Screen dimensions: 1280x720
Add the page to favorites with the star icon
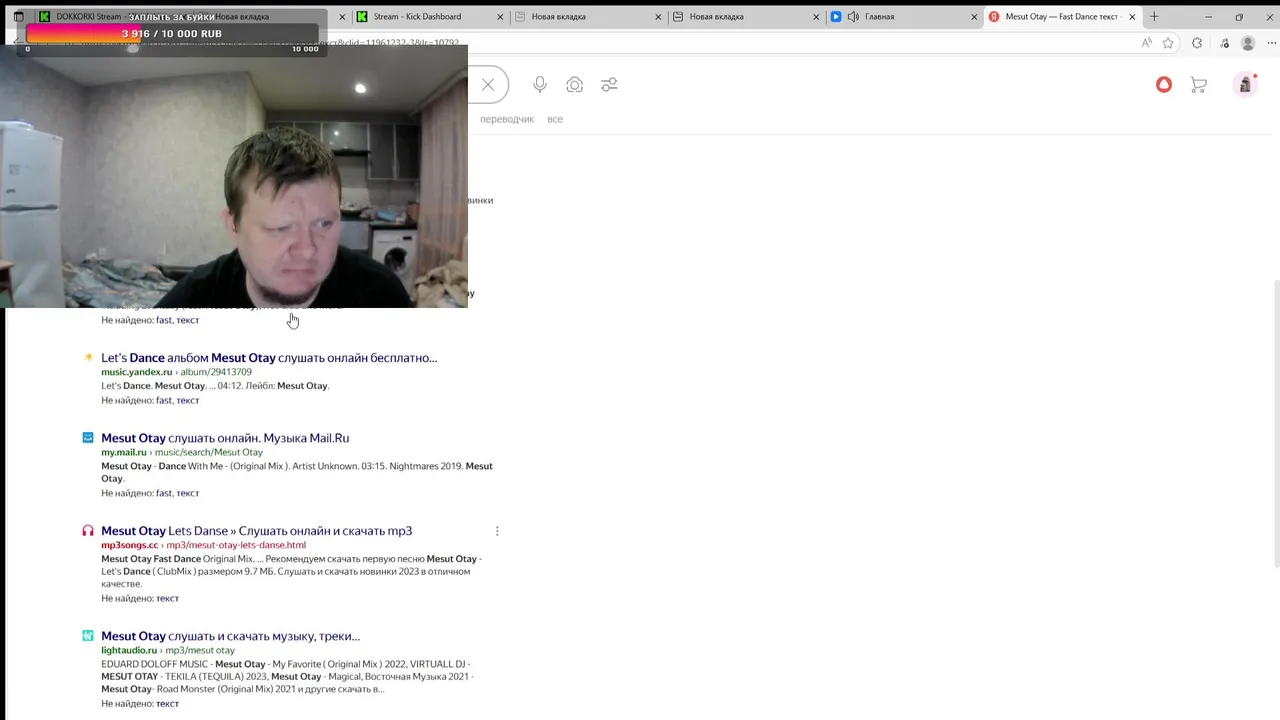[x=1168, y=43]
